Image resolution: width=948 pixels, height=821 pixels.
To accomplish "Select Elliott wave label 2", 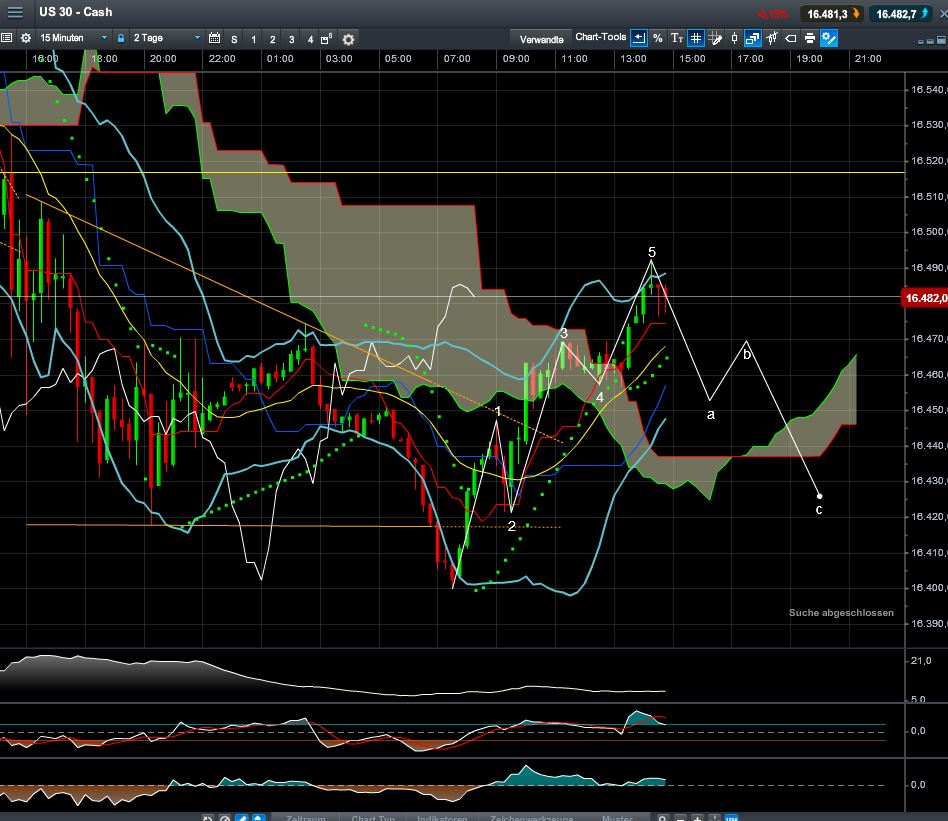I will tap(511, 526).
